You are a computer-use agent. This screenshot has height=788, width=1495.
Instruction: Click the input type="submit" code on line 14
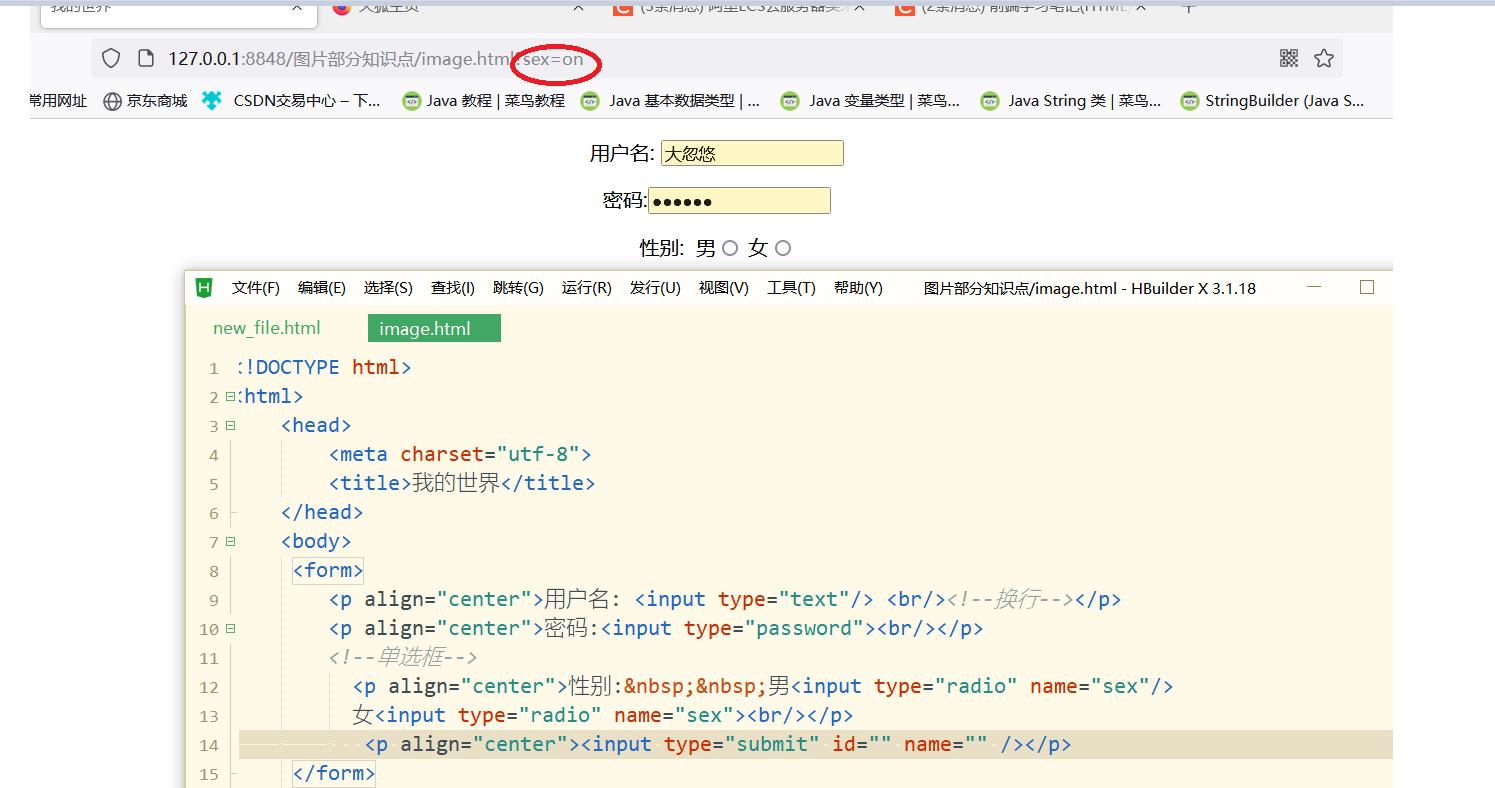click(718, 744)
